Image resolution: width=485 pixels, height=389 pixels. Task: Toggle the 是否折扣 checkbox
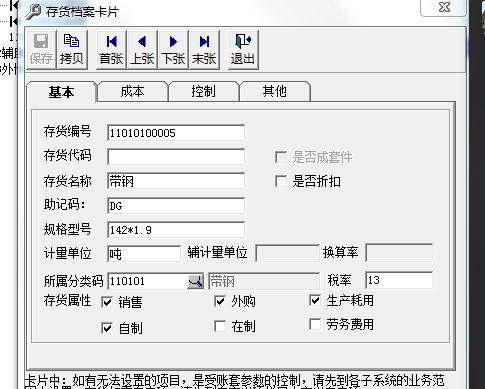click(x=281, y=182)
